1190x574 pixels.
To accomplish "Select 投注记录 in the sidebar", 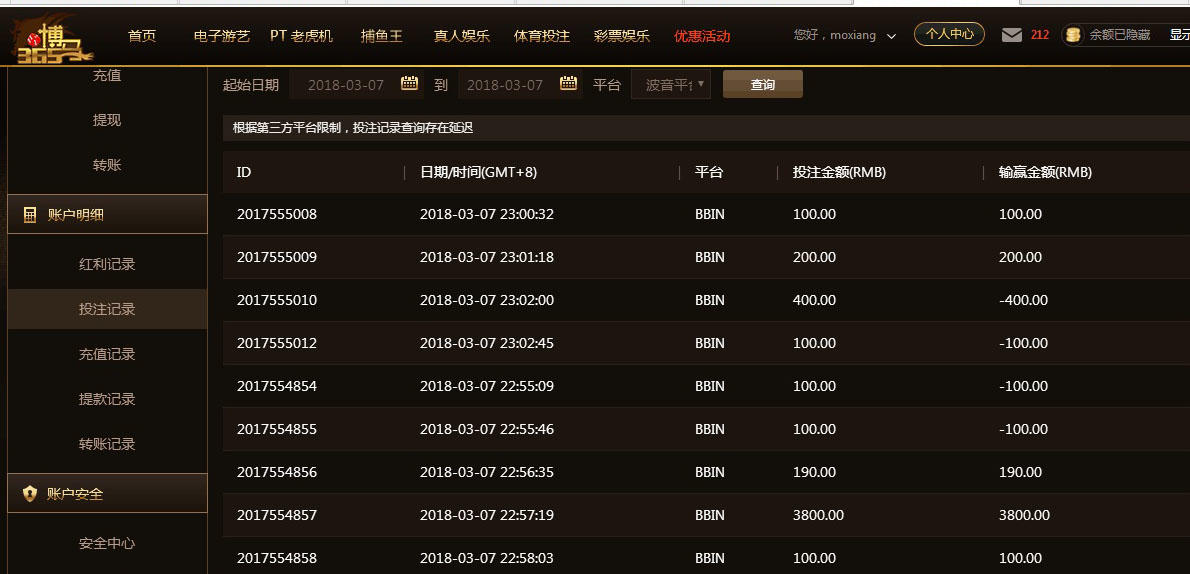I will 107,309.
